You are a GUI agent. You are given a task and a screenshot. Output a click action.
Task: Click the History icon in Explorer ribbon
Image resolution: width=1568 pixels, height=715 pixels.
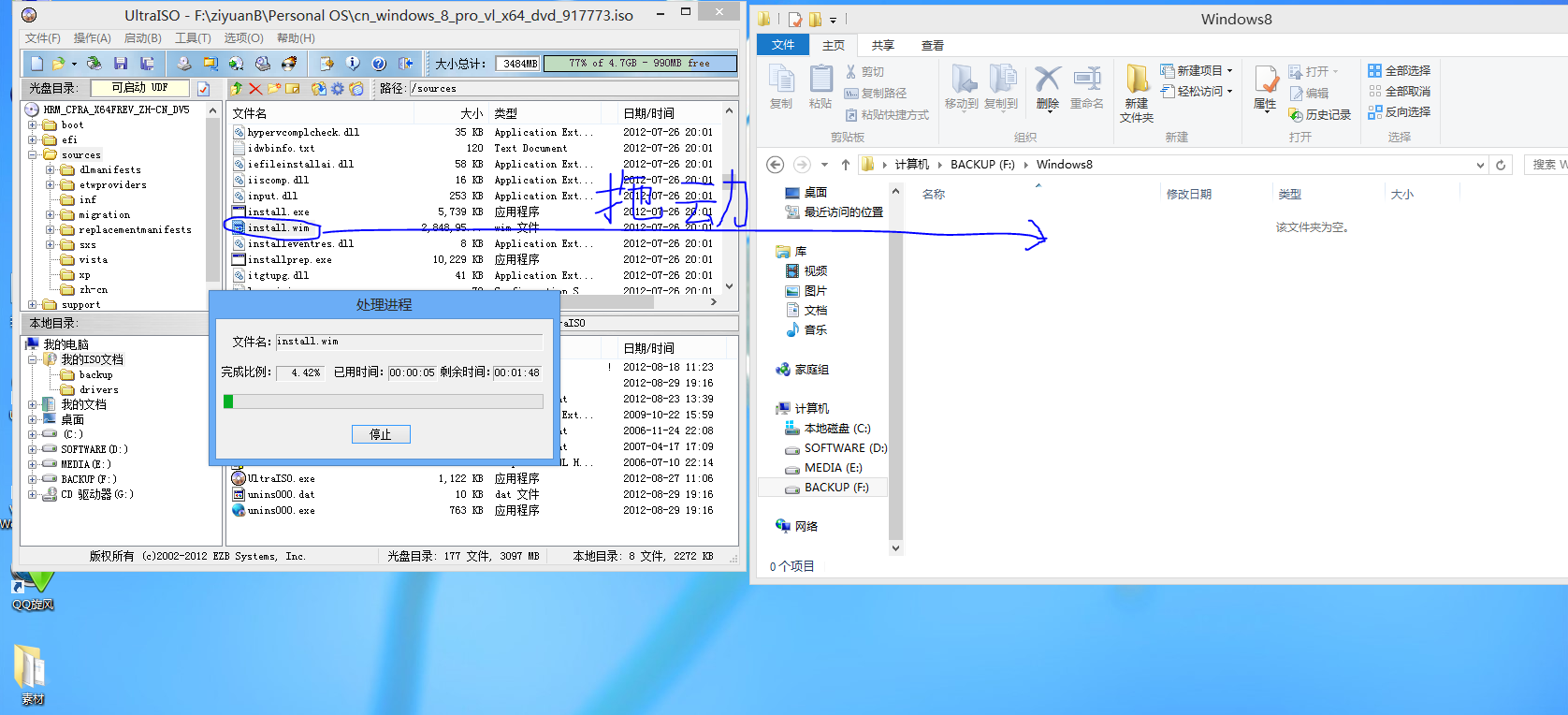pos(1296,114)
